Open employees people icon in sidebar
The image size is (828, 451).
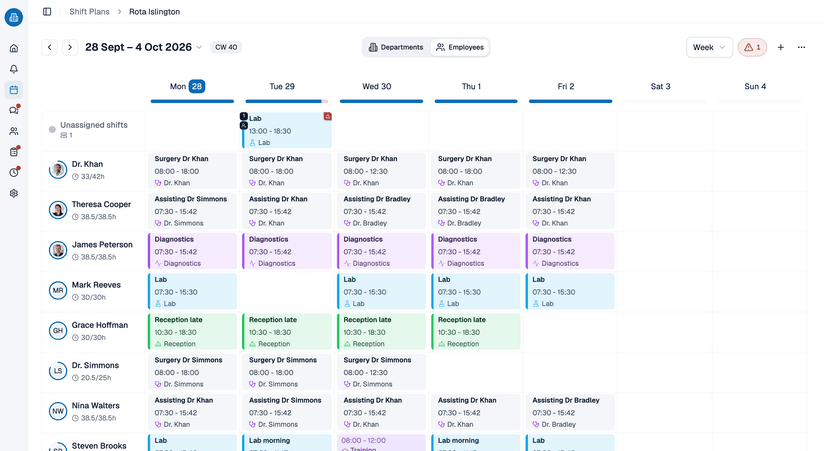coord(14,131)
